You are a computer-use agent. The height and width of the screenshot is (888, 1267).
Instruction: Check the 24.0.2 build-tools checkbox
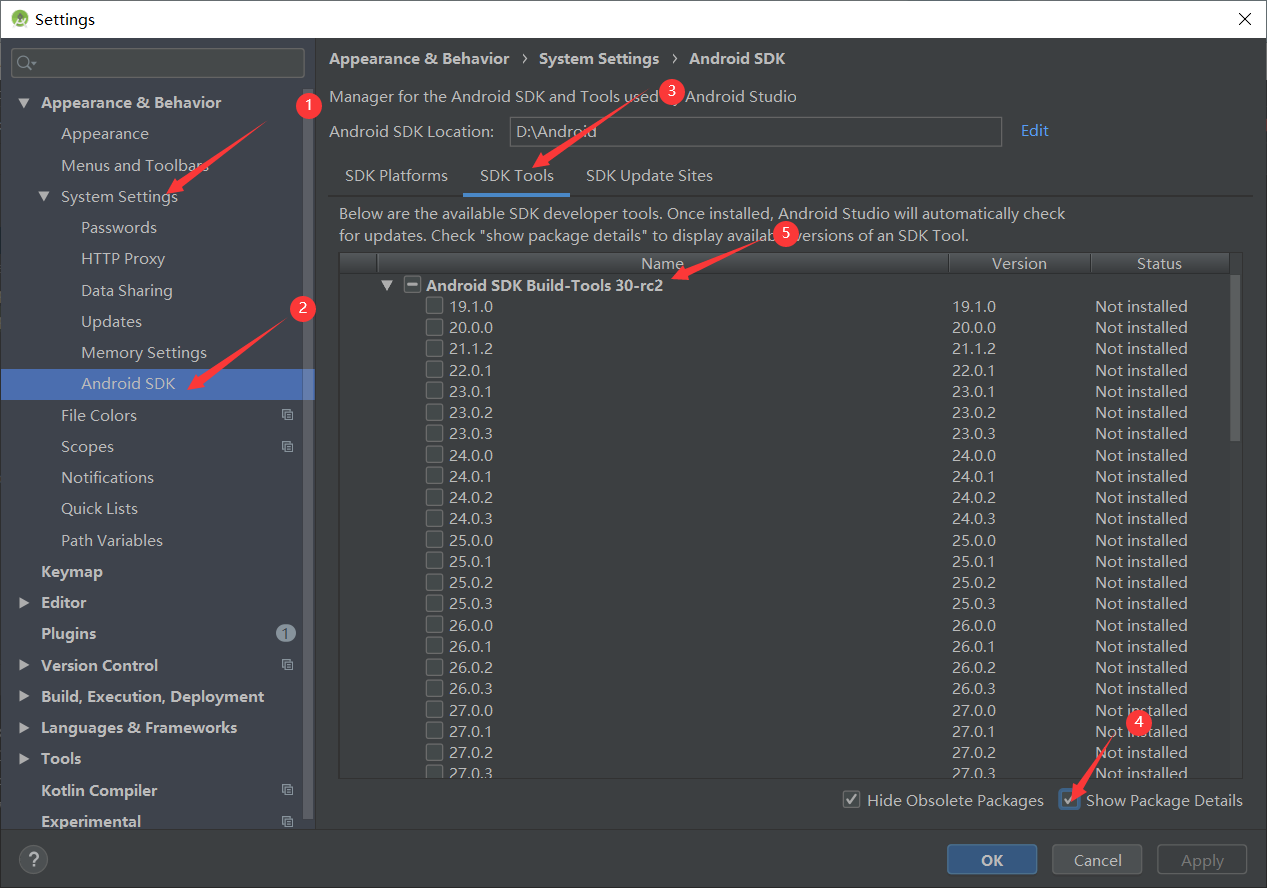pyautogui.click(x=434, y=497)
